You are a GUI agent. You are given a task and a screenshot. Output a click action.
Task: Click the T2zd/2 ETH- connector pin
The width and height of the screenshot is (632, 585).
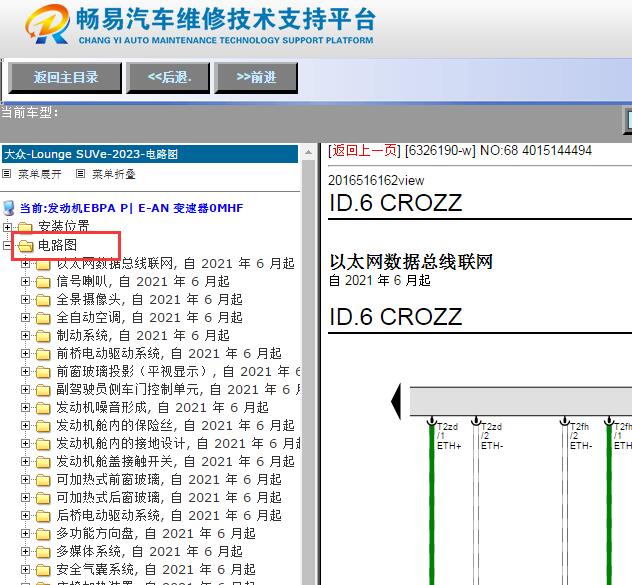(476, 422)
